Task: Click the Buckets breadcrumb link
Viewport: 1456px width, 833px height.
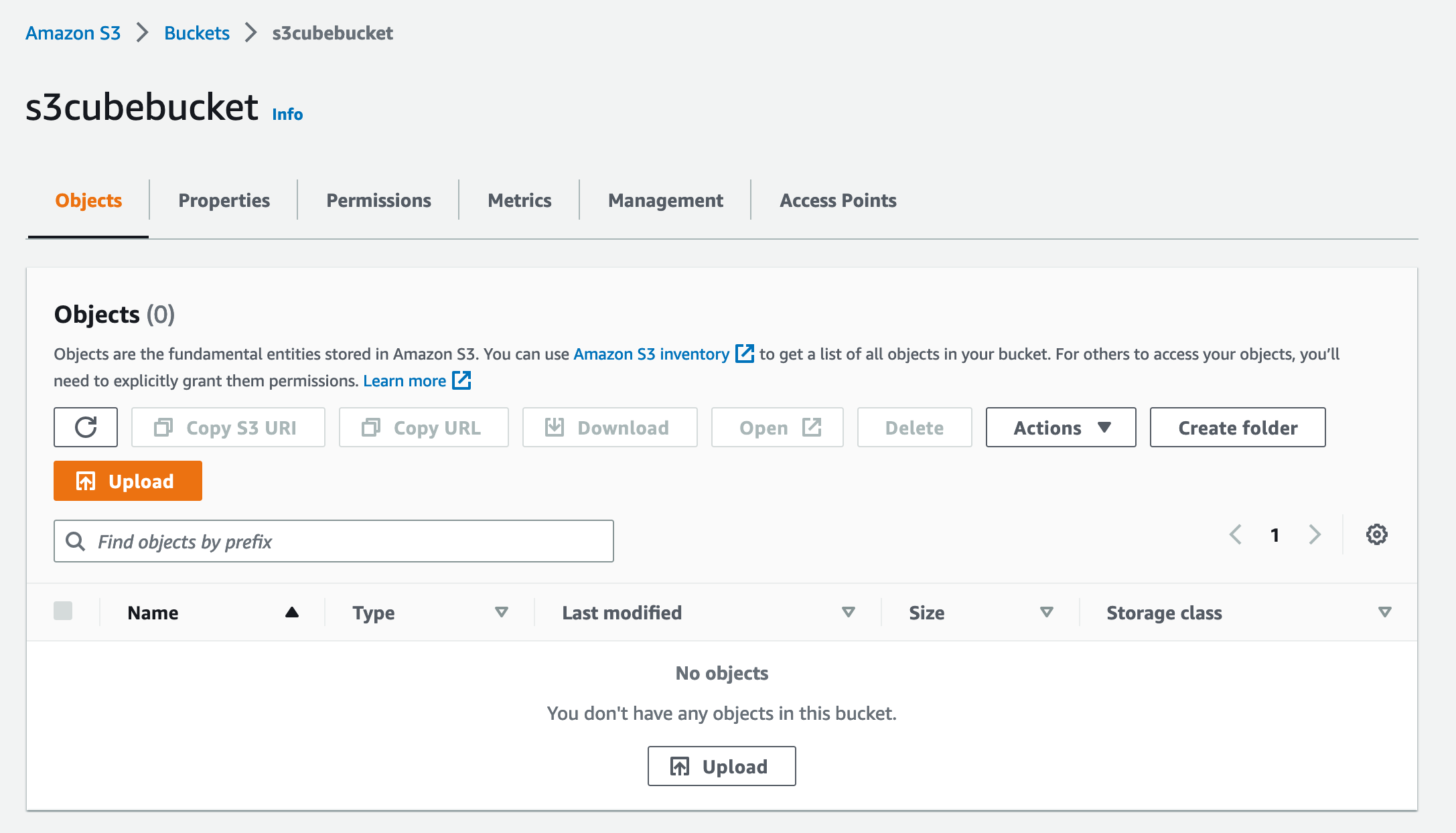Action: (196, 33)
